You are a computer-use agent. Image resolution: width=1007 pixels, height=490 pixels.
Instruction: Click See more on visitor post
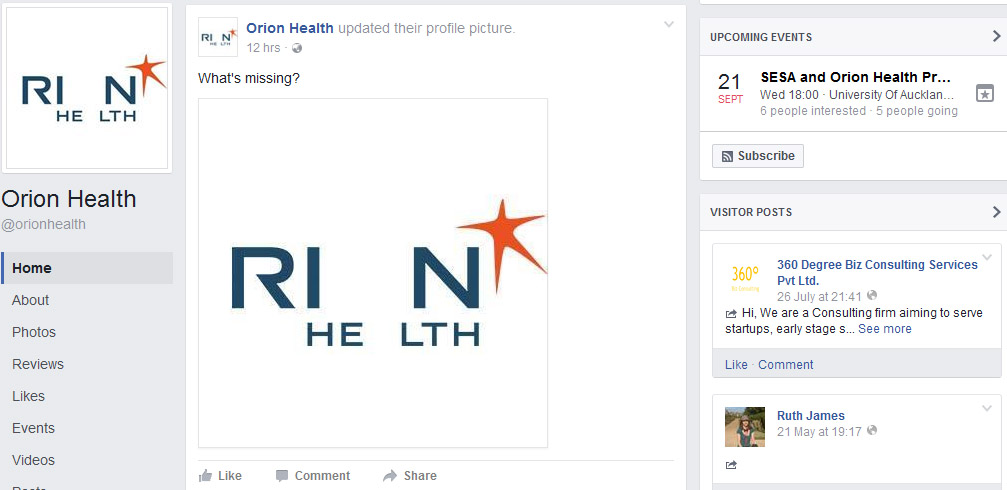click(x=884, y=329)
